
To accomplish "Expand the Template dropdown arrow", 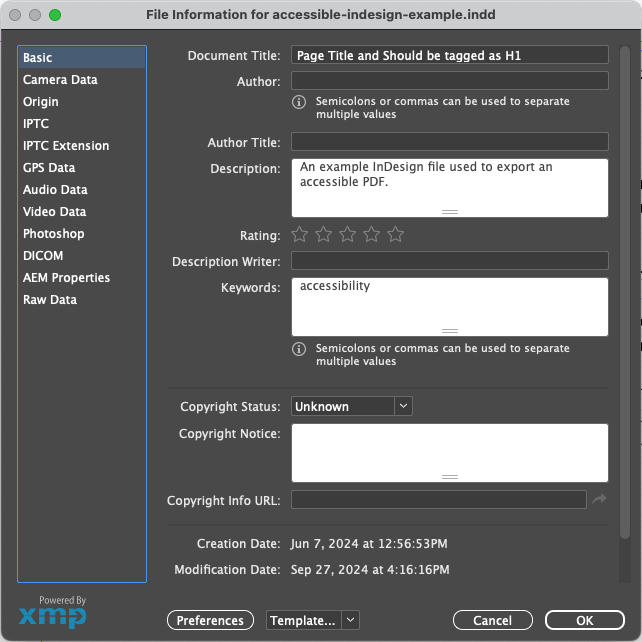I will pyautogui.click(x=350, y=620).
